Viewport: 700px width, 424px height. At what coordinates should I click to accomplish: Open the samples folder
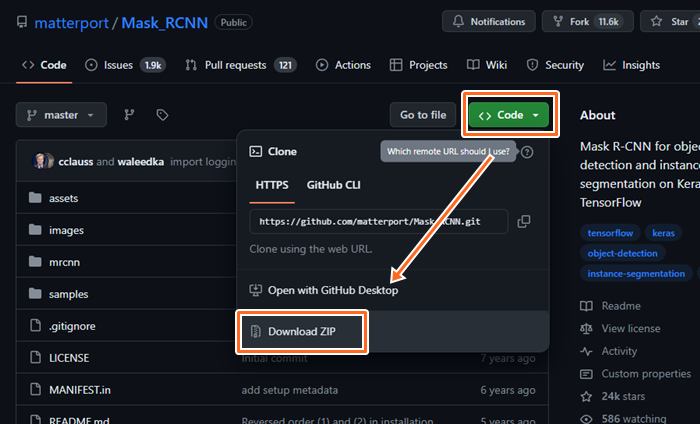tap(68, 295)
